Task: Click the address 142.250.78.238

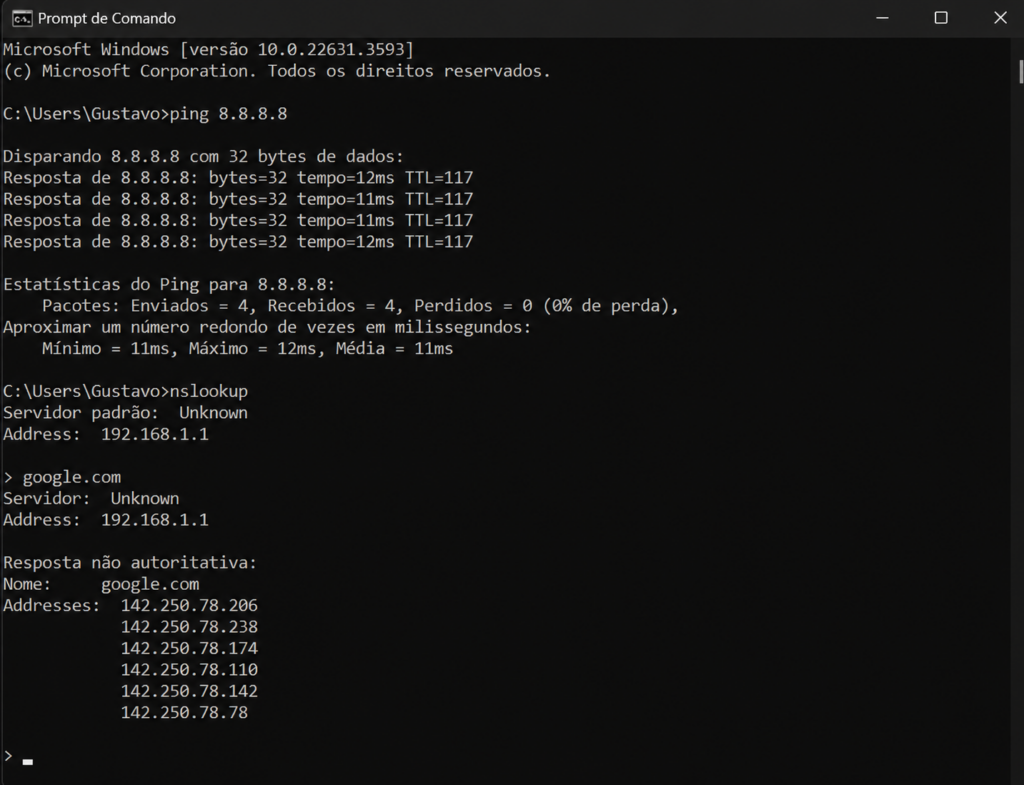Action: coord(189,627)
